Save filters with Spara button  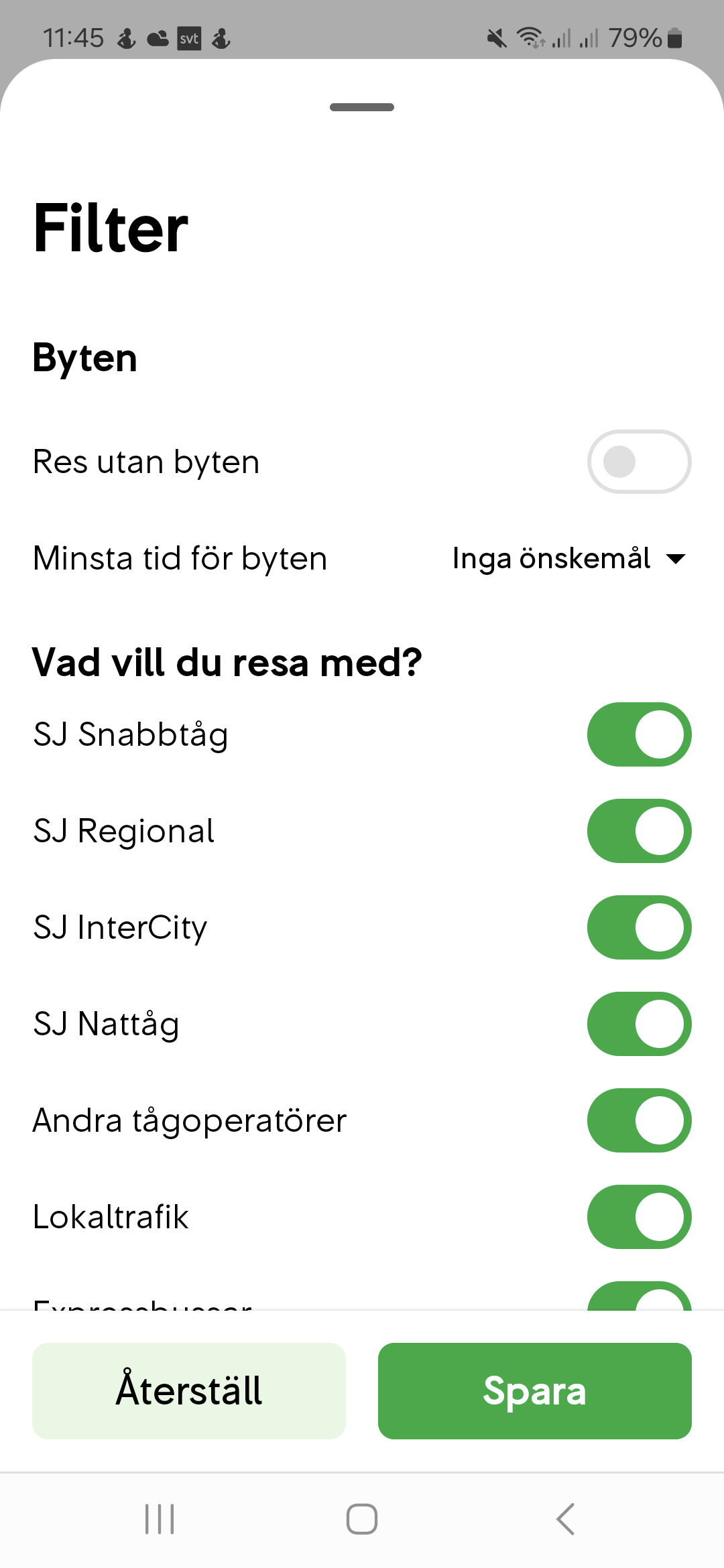tap(534, 1390)
